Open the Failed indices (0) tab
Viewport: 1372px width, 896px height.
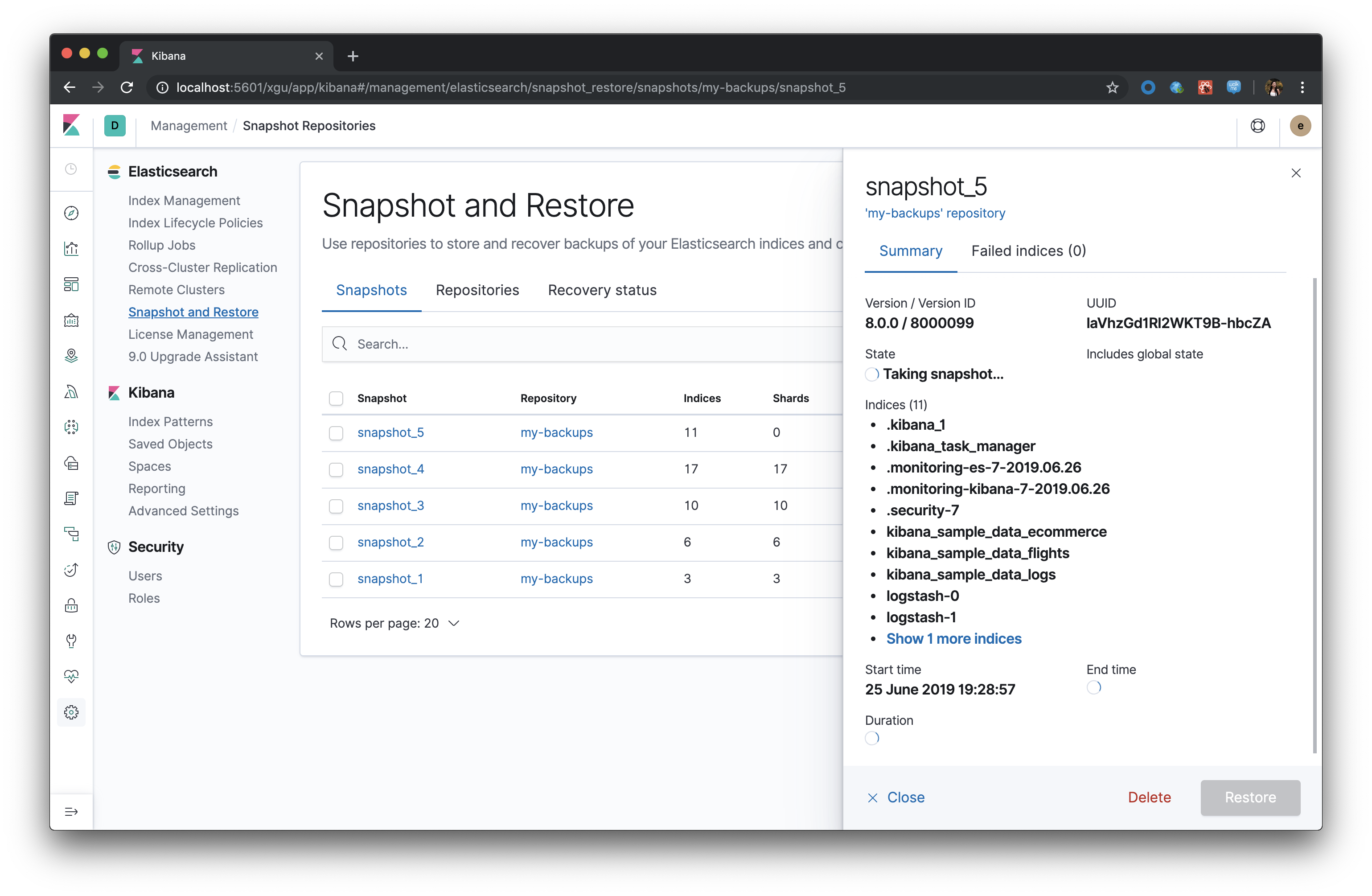tap(1028, 251)
